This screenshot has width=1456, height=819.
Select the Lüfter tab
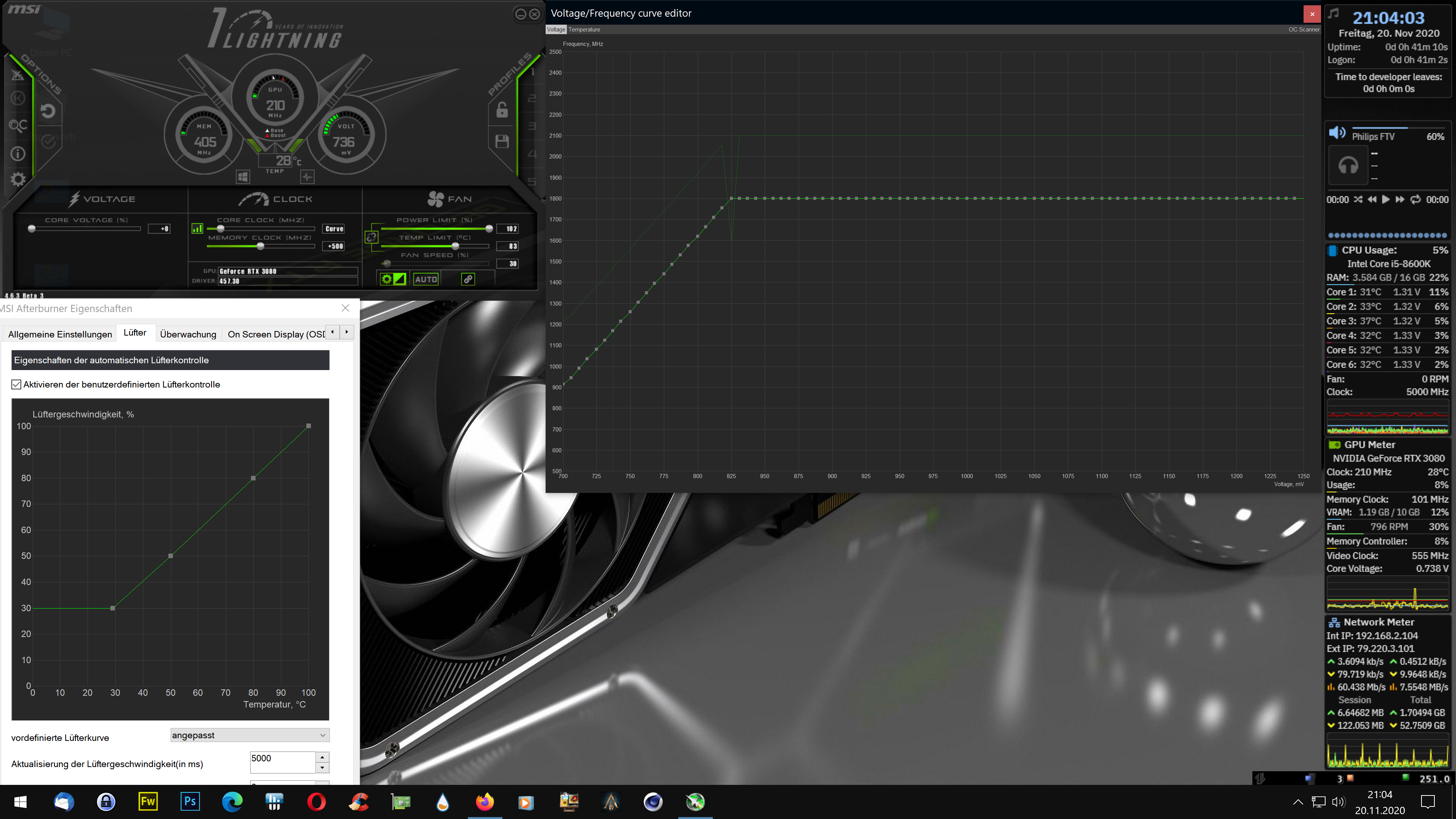coord(135,333)
